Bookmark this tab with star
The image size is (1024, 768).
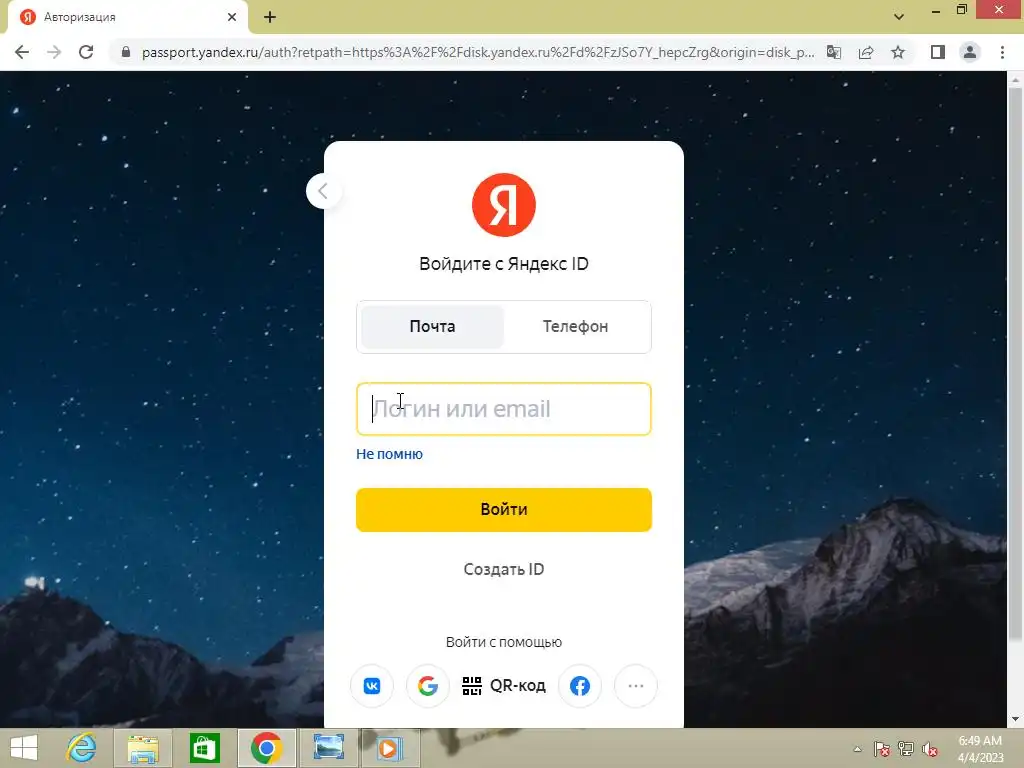(898, 52)
